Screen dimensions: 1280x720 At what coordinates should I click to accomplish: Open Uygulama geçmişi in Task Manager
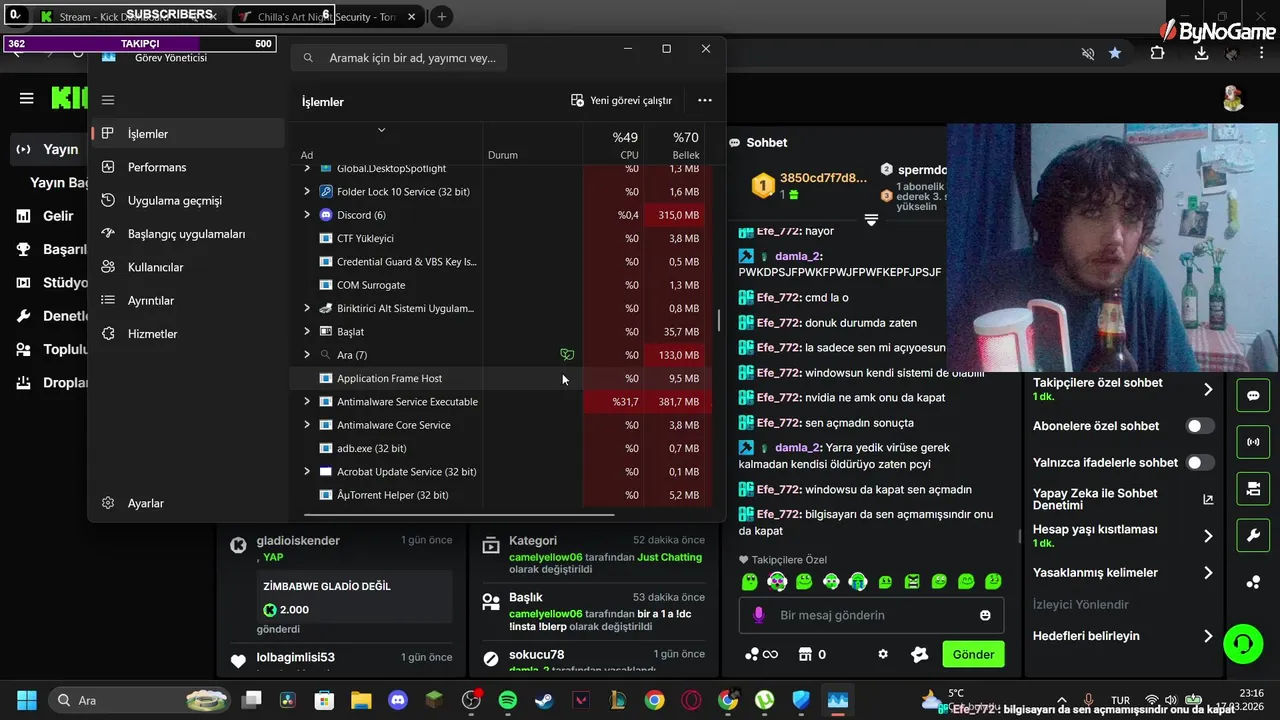[x=188, y=200]
